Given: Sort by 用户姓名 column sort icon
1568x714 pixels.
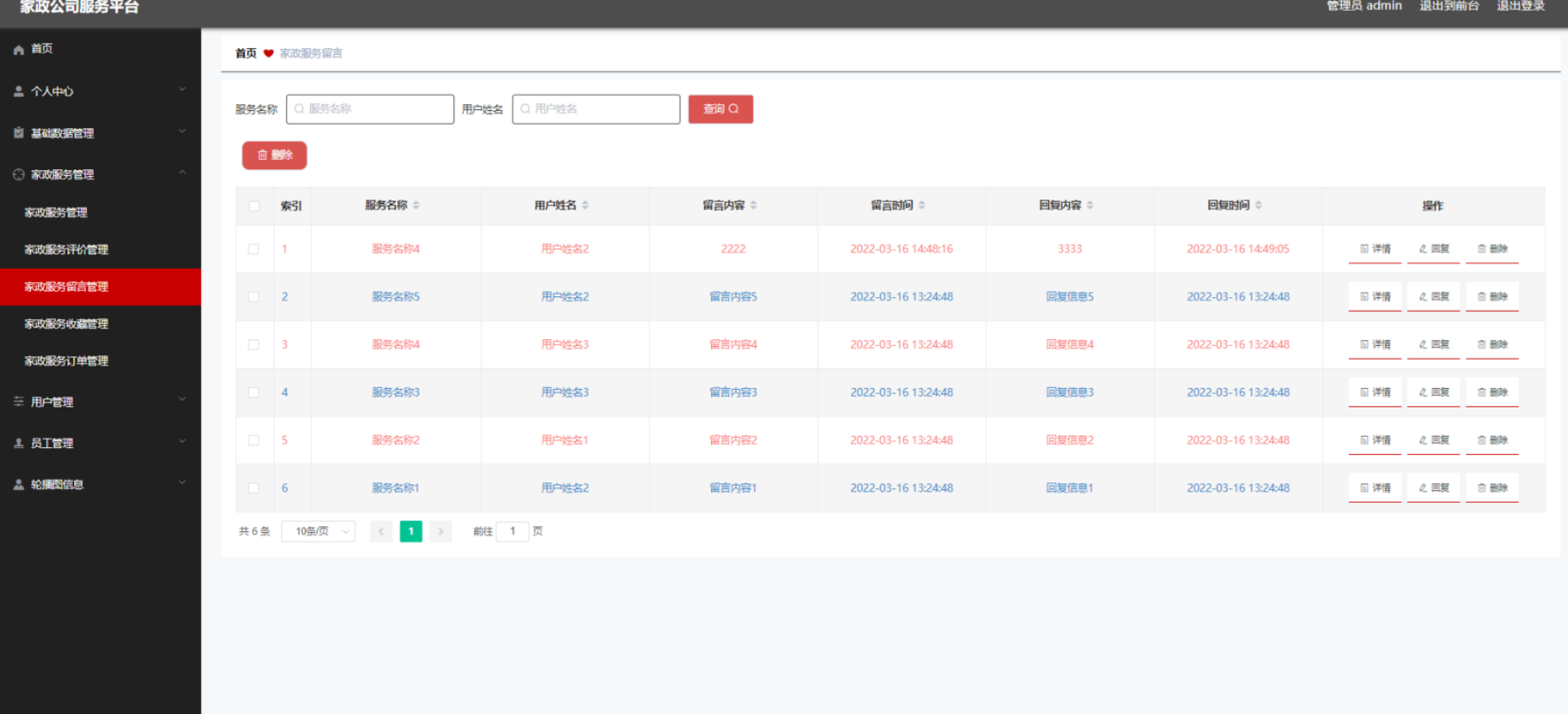Looking at the screenshot, I should pos(586,205).
